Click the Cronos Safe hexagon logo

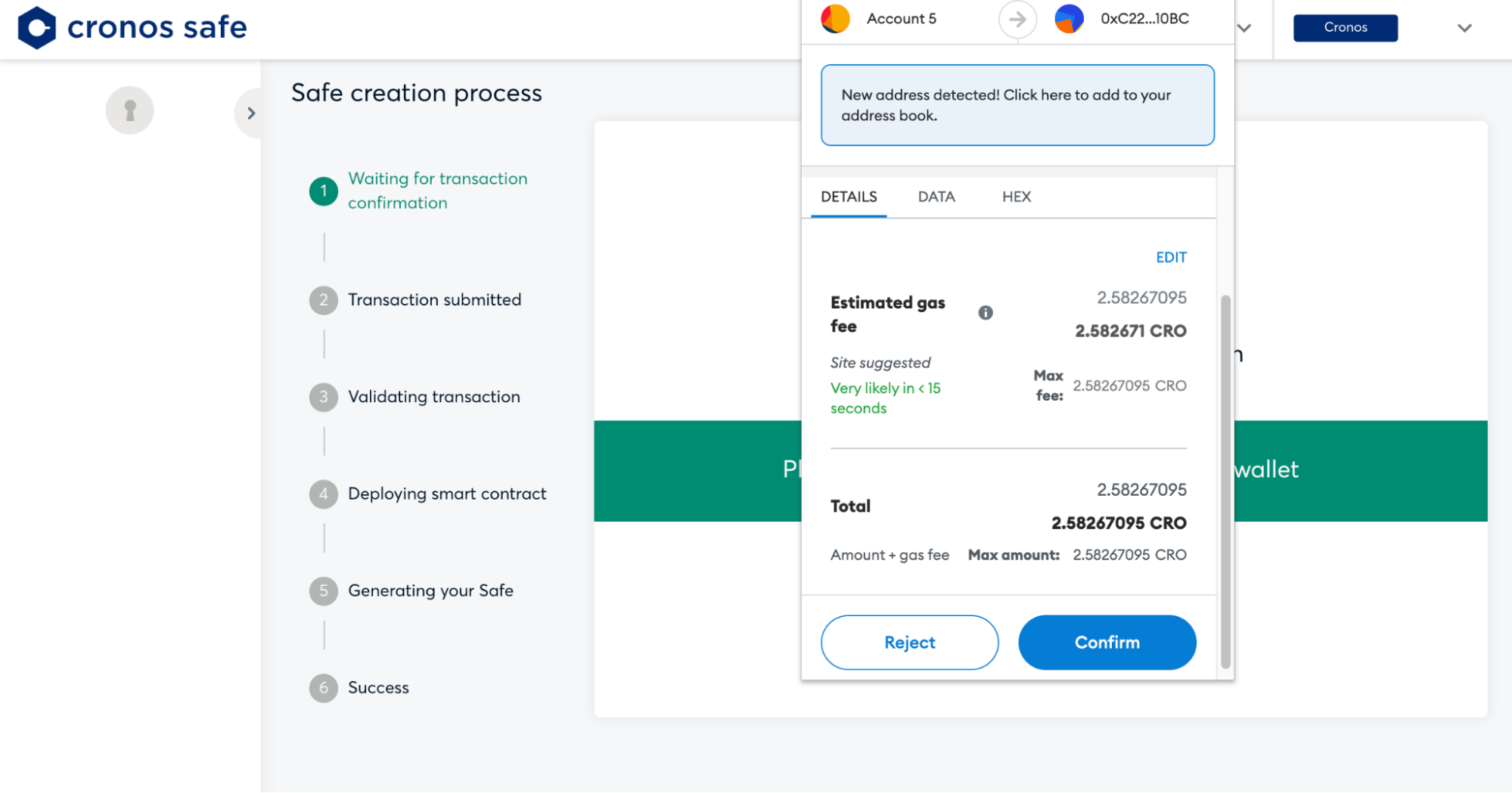click(36, 28)
